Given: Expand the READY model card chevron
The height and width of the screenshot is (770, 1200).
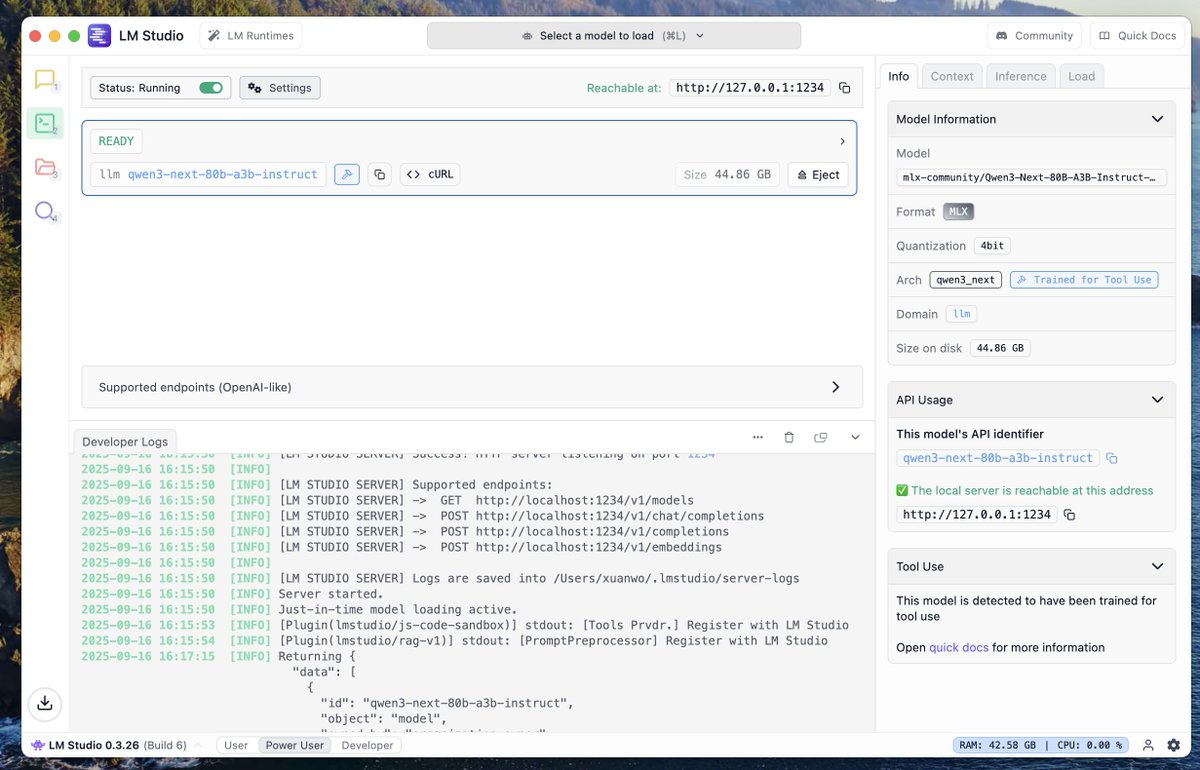Looking at the screenshot, I should coord(842,141).
